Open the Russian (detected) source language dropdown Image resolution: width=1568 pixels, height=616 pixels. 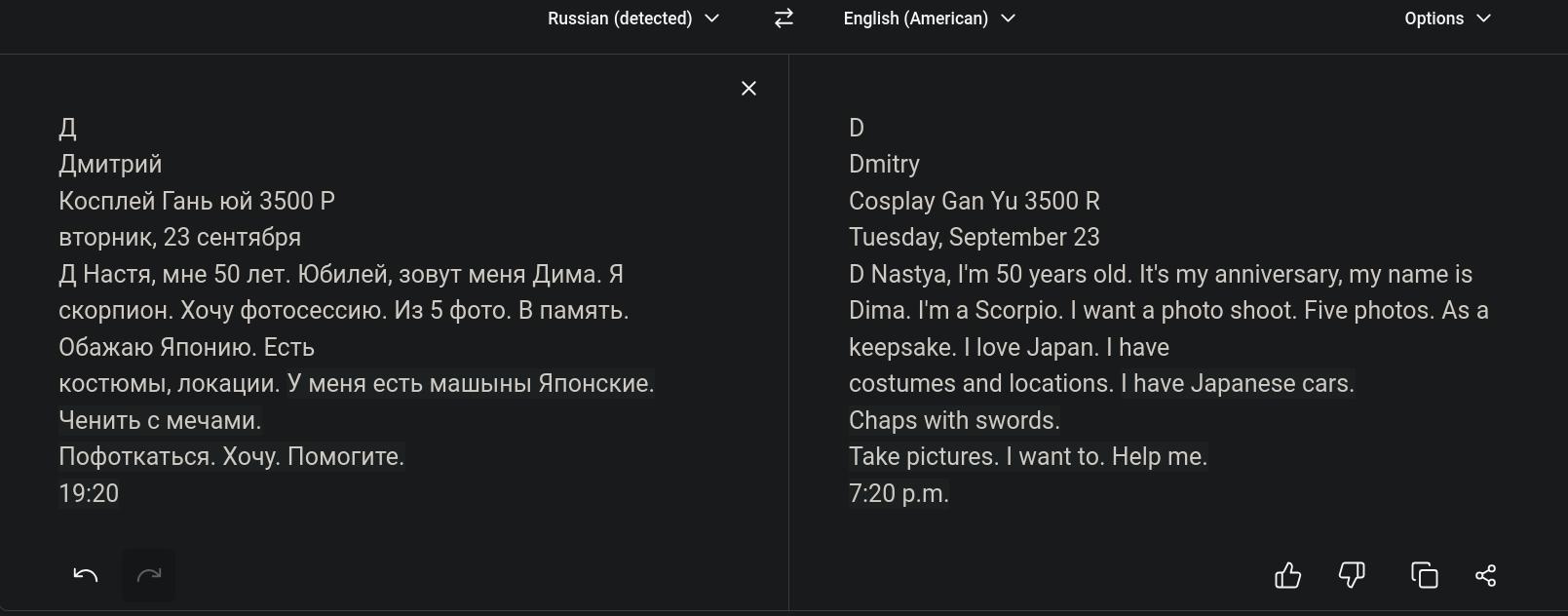(x=632, y=19)
